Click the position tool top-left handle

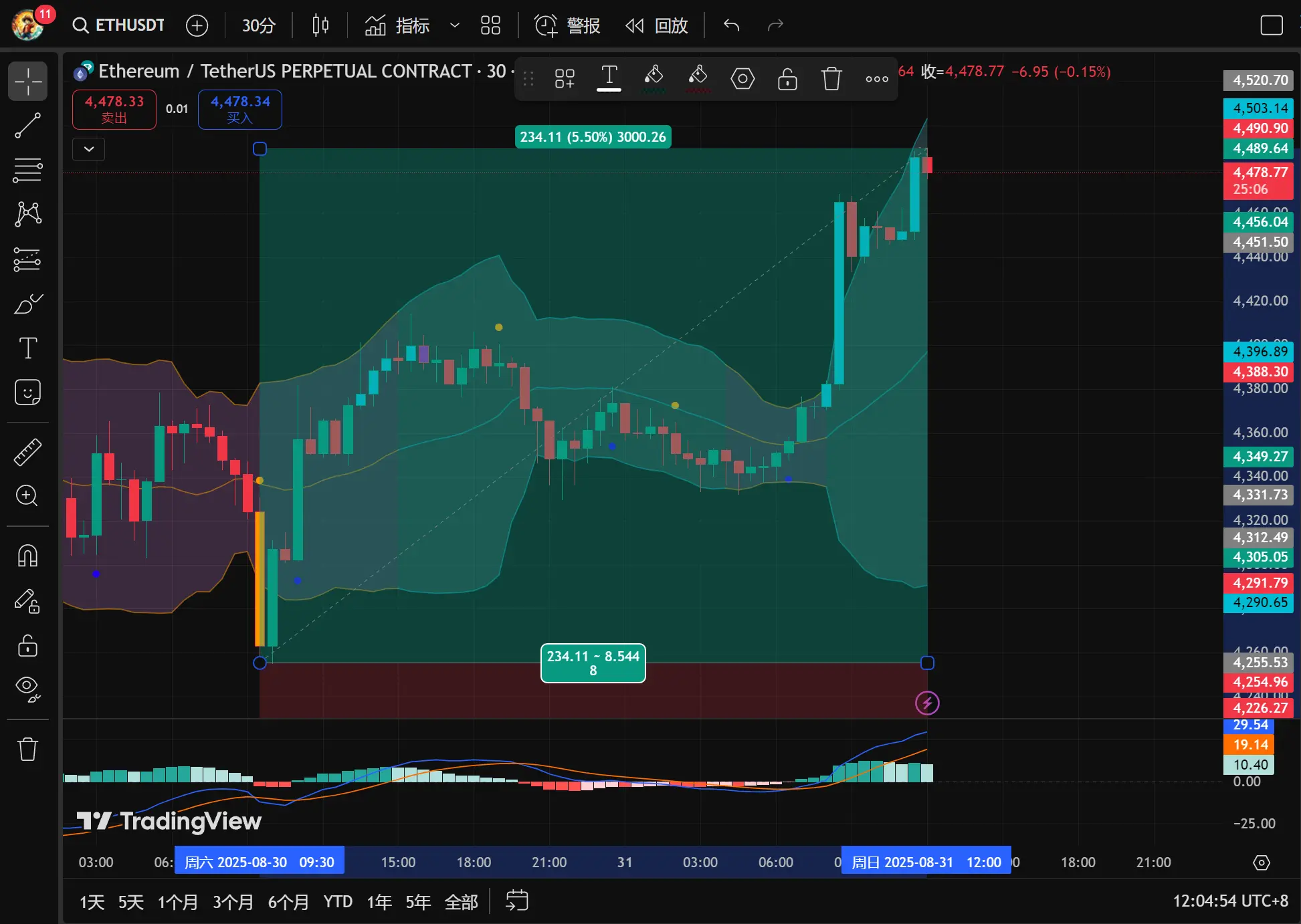260,148
